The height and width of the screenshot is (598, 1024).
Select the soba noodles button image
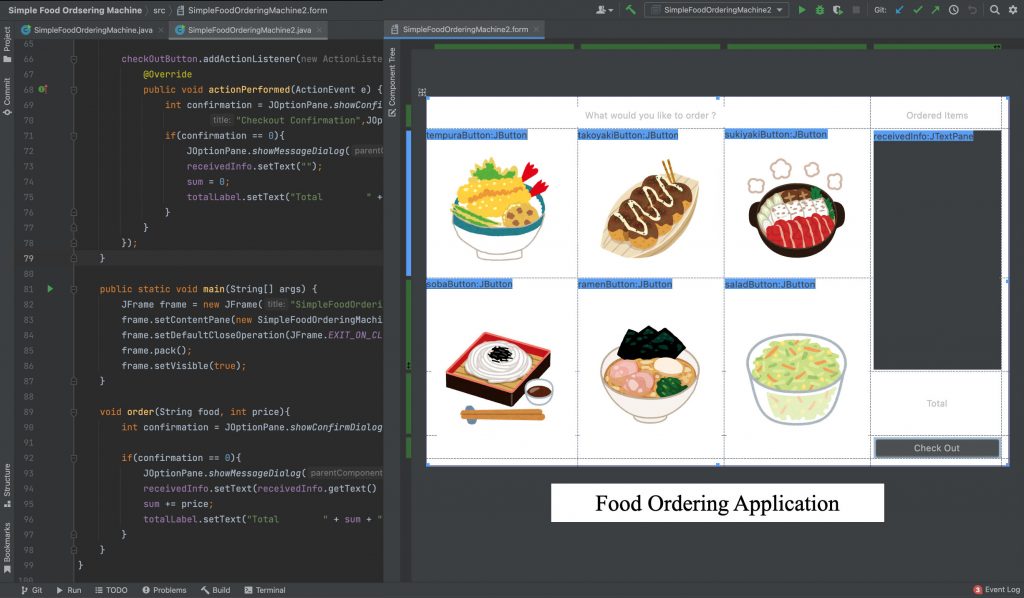coord(500,377)
